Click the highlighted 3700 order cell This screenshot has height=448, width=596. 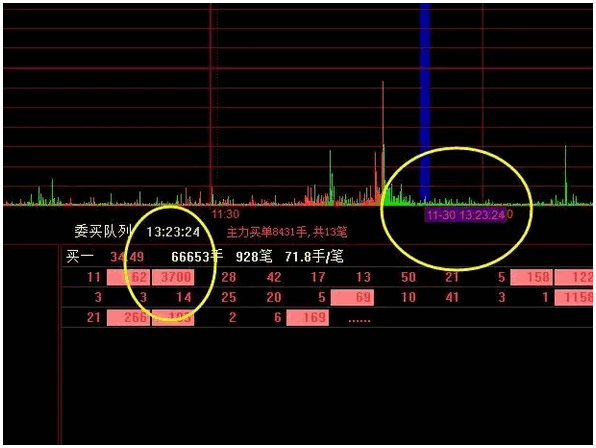173,277
